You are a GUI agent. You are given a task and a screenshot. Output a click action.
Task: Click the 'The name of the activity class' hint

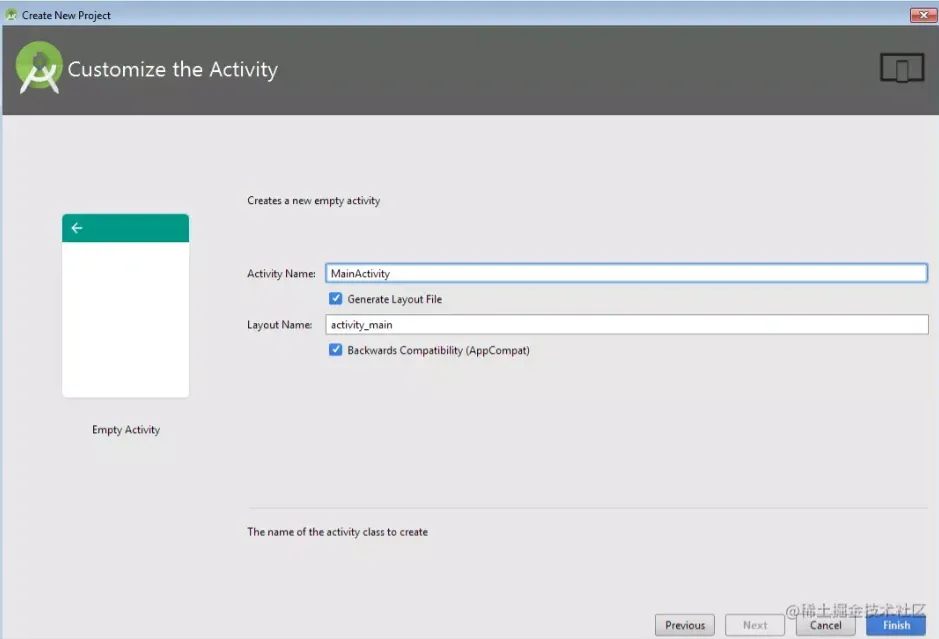tap(337, 532)
